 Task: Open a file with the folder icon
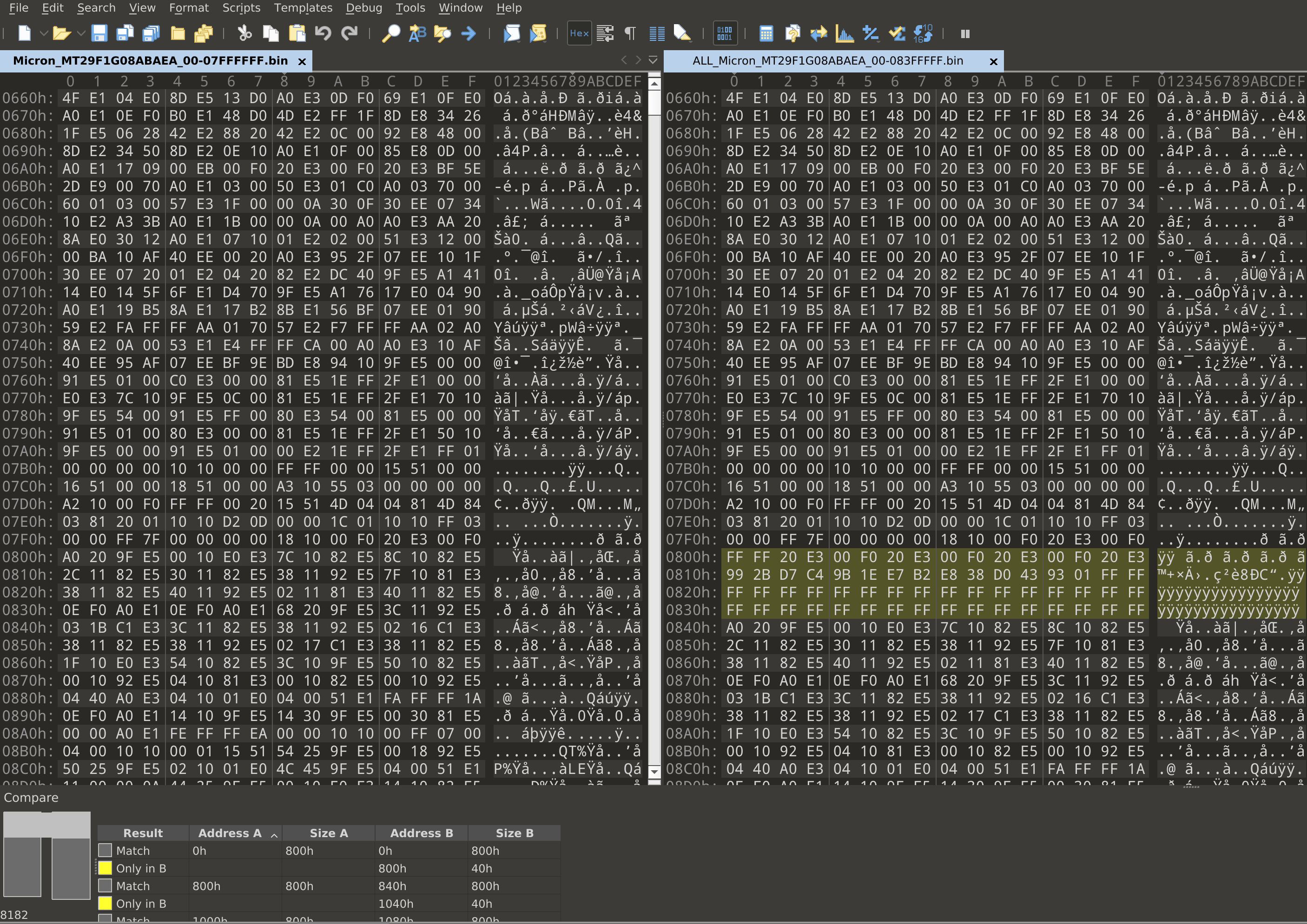tap(61, 33)
